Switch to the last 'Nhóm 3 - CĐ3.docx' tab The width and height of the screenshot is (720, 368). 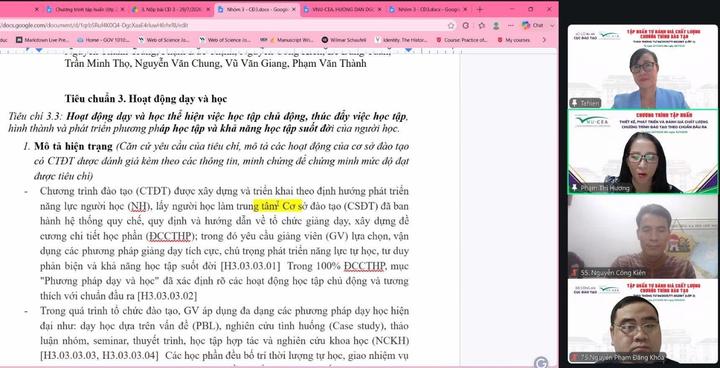pos(428,9)
